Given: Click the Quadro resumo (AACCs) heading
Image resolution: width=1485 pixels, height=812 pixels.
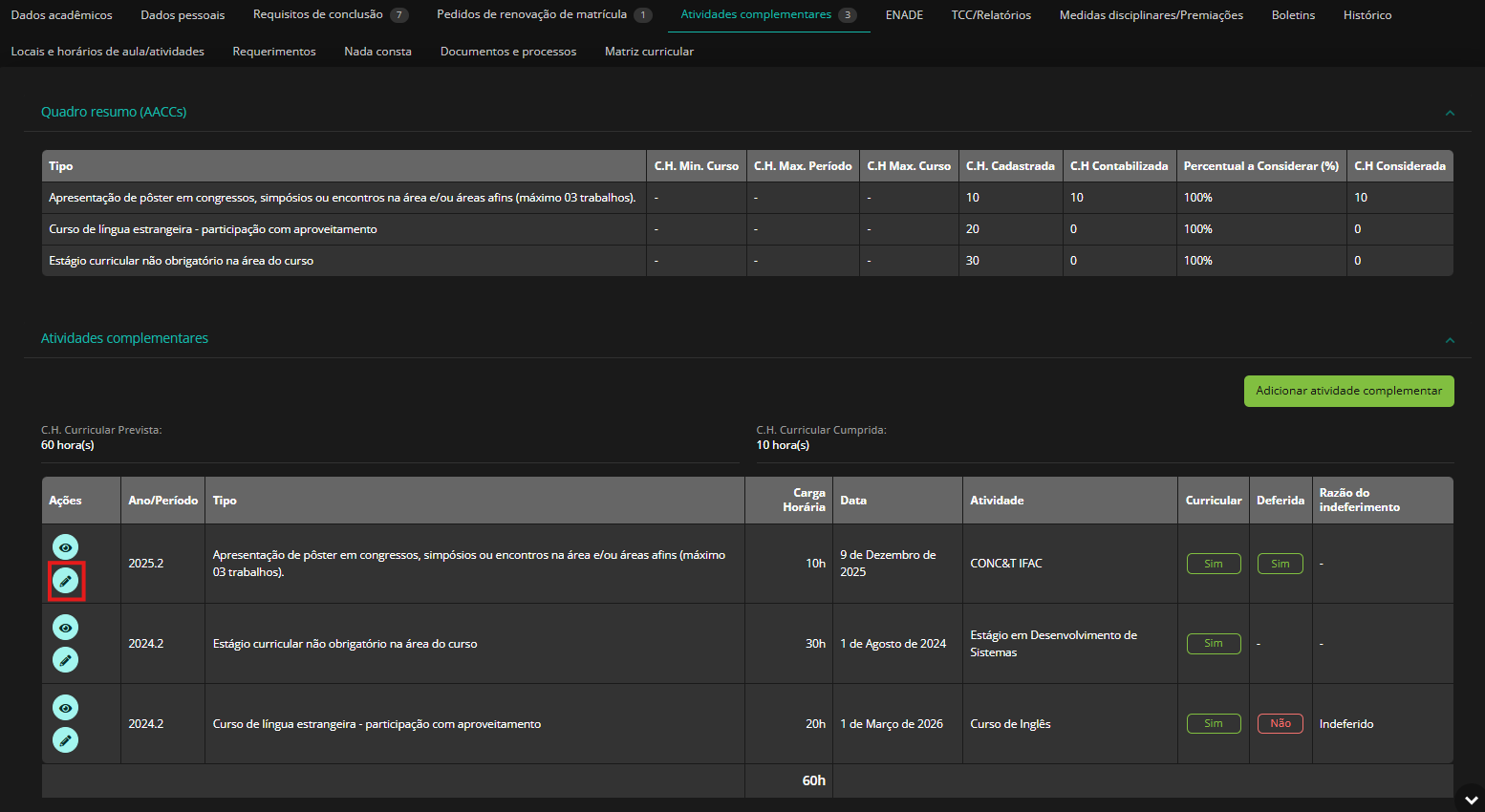Looking at the screenshot, I should (x=114, y=112).
